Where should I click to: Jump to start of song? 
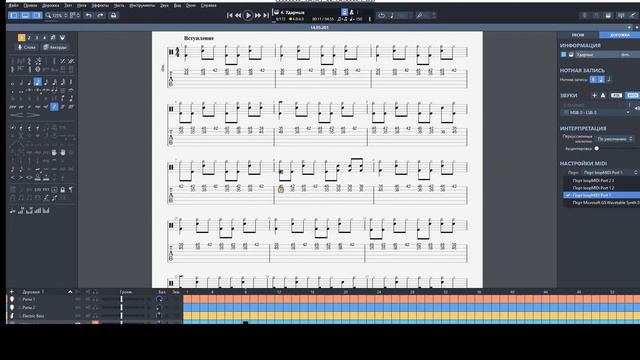click(x=229, y=16)
